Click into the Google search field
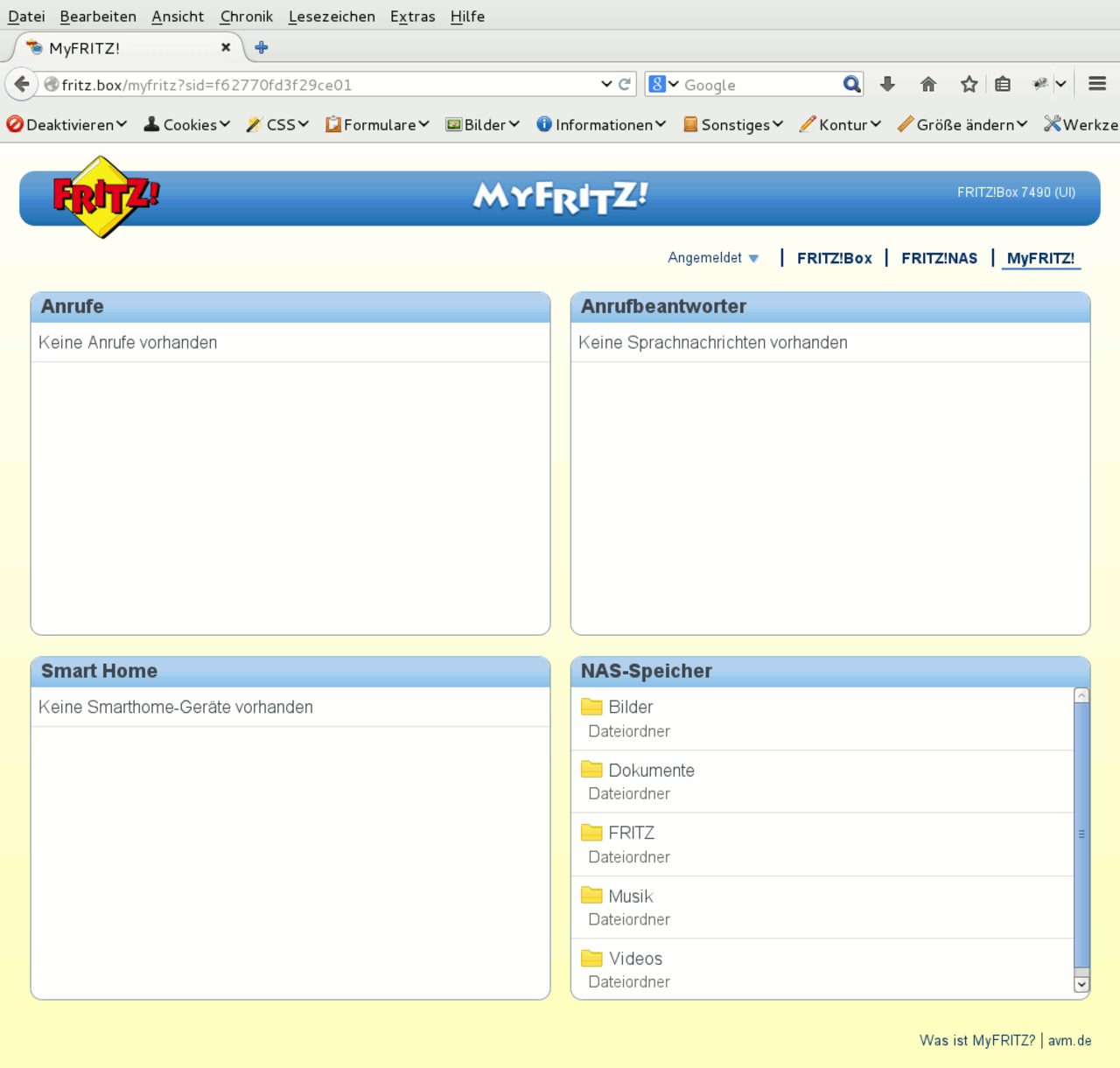The width and height of the screenshot is (1120, 1068). [759, 85]
